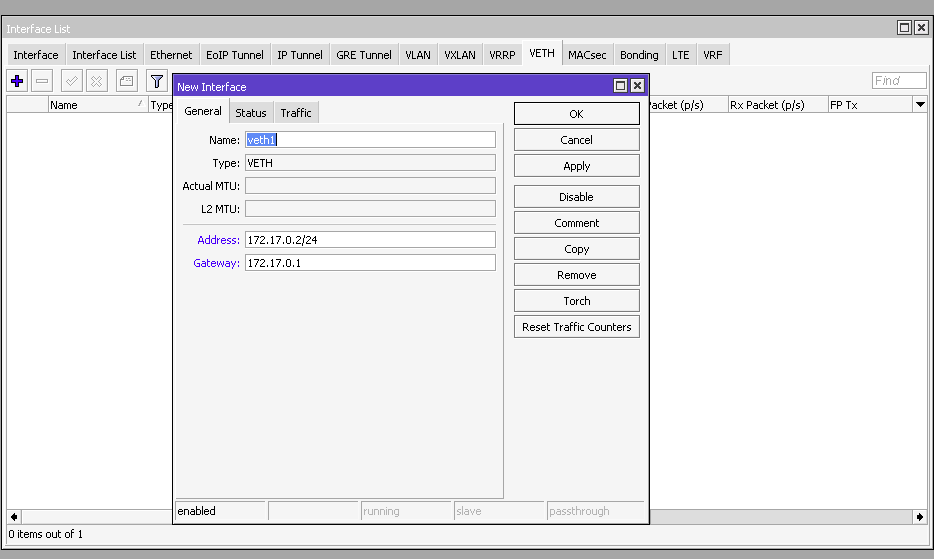
Task: Switch to the Status tab in dialog
Action: click(251, 113)
